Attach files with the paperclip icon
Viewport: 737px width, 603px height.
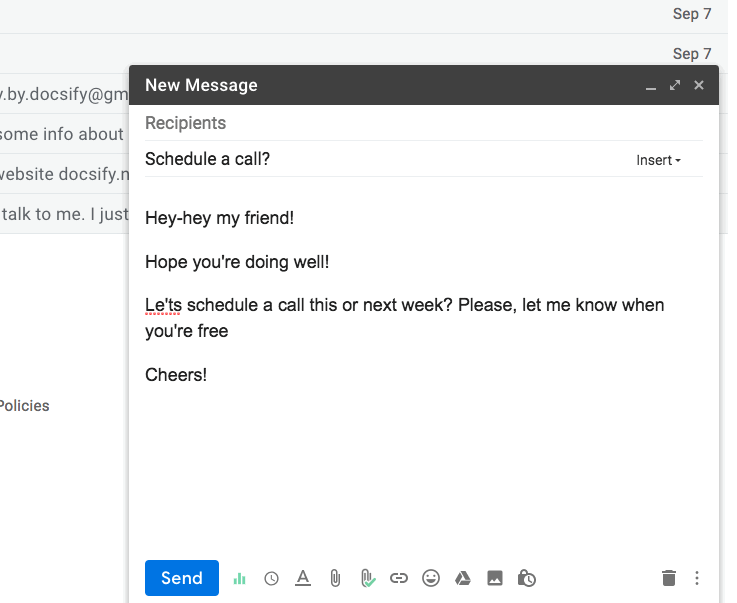click(335, 578)
